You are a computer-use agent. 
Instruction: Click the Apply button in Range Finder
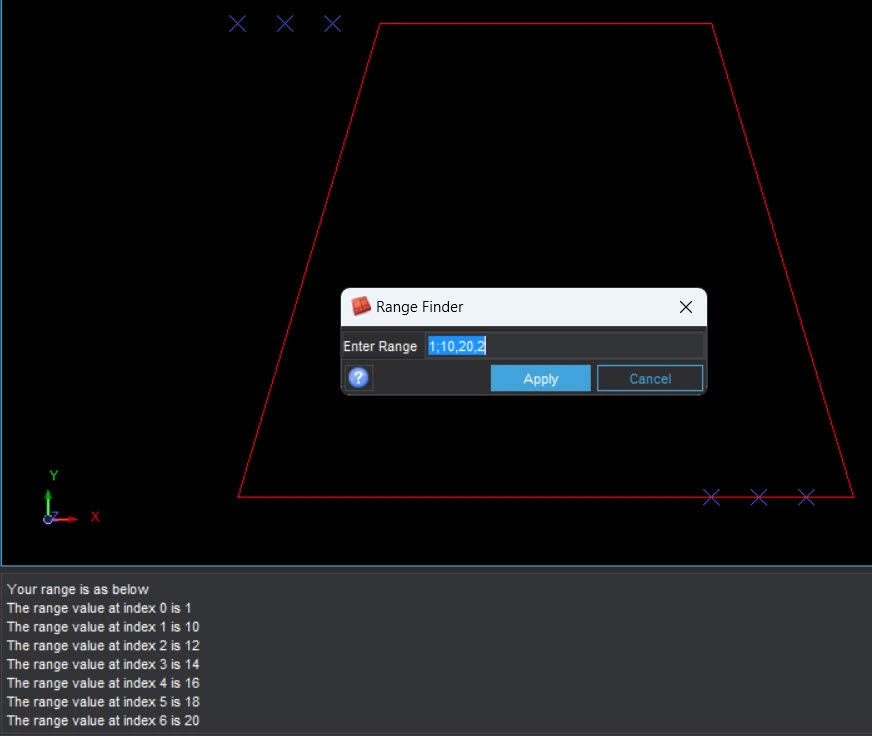click(x=540, y=379)
